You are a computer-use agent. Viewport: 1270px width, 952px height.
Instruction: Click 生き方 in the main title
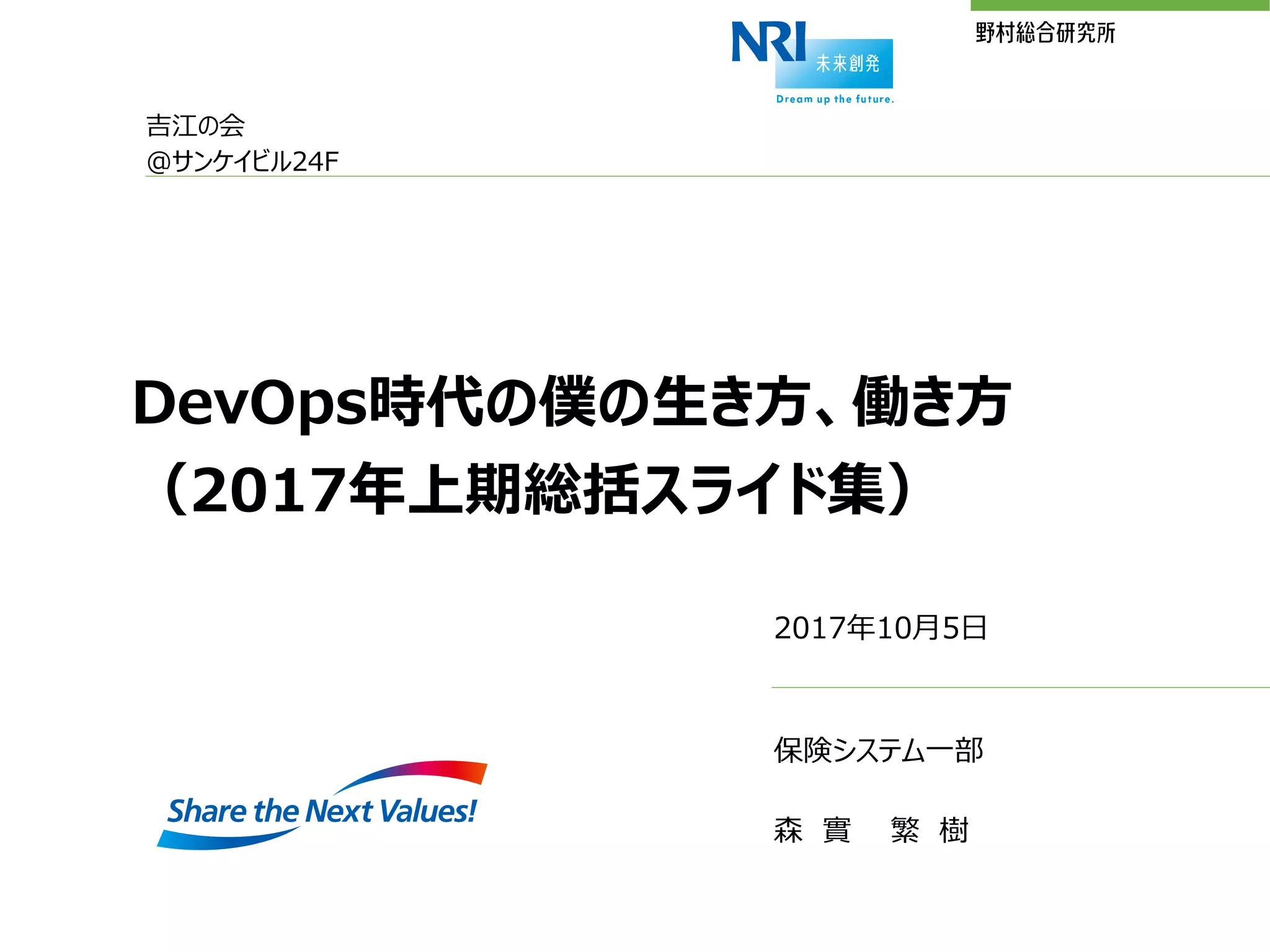click(x=732, y=402)
